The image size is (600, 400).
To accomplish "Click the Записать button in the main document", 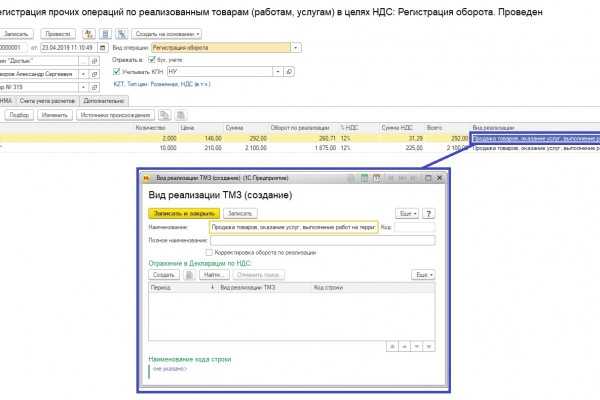I will coord(16,34).
